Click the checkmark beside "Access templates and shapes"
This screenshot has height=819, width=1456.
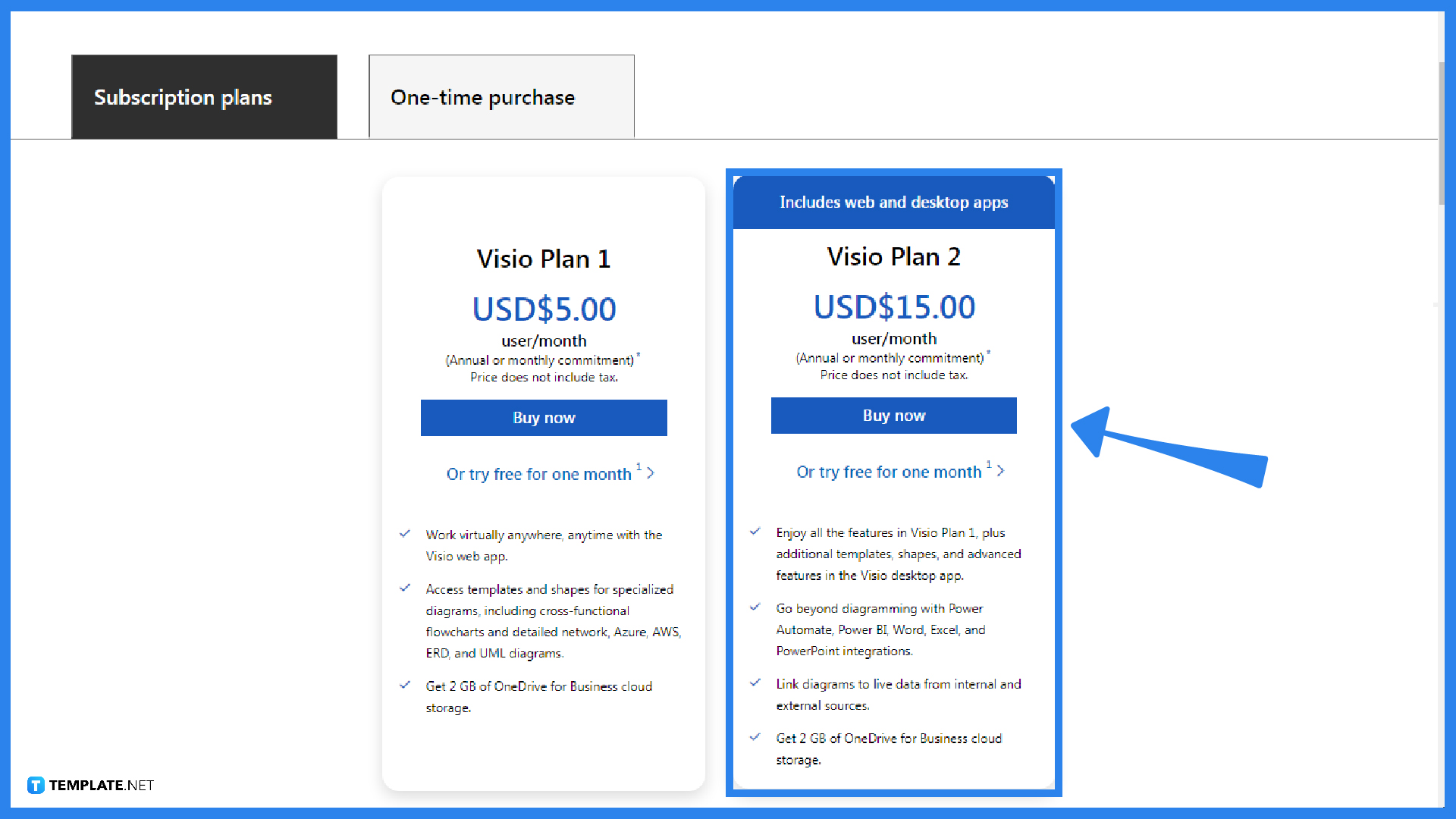click(406, 588)
